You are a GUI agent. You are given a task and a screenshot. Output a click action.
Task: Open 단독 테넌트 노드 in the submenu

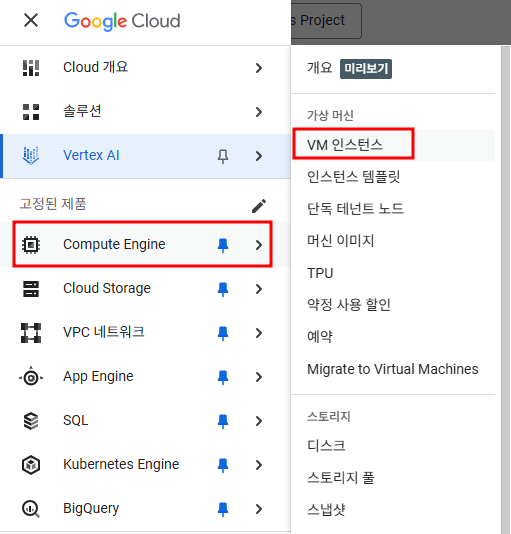[393, 209]
